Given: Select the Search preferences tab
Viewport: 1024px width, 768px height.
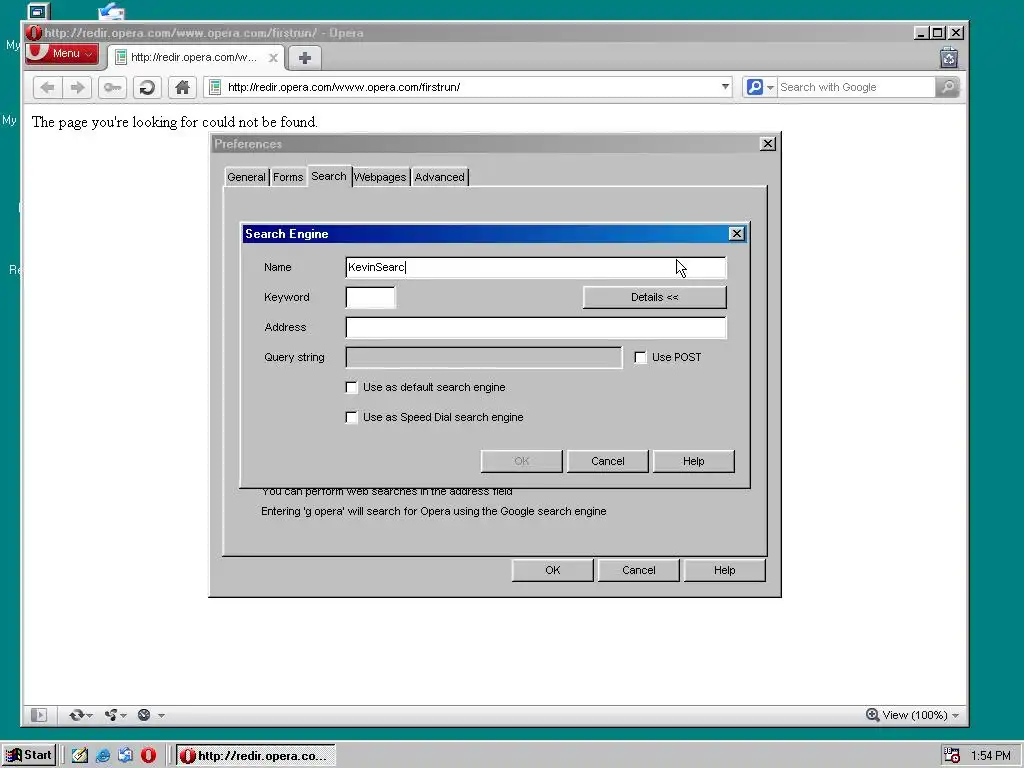Looking at the screenshot, I should point(328,176).
